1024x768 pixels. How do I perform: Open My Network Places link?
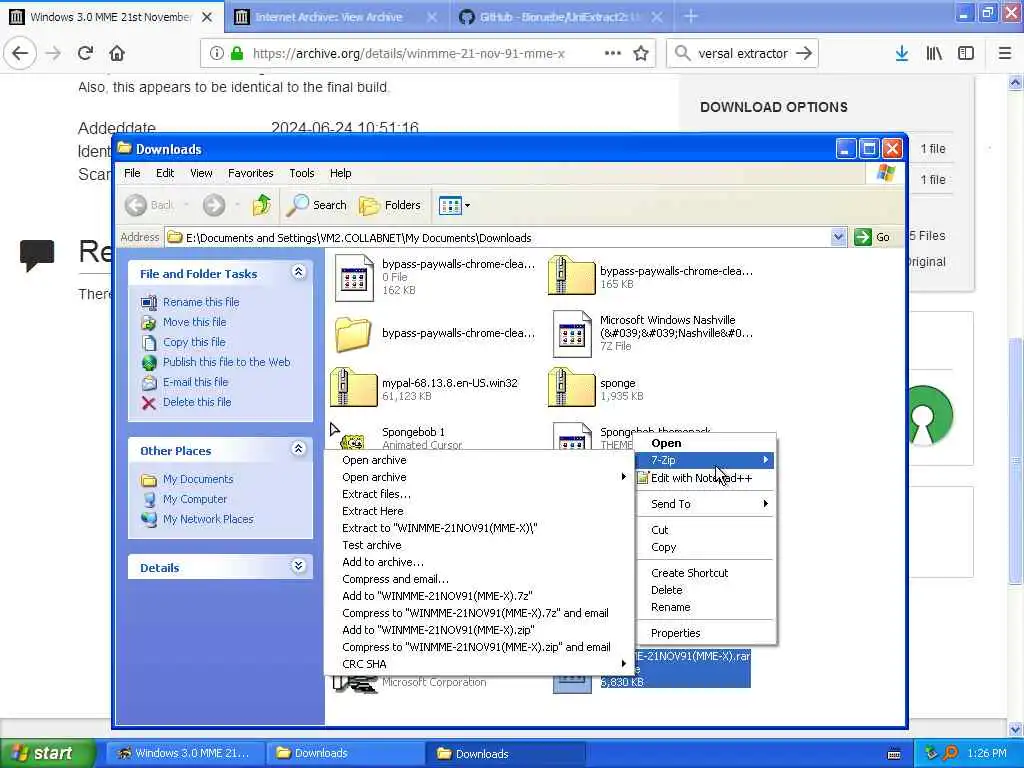coord(208,519)
